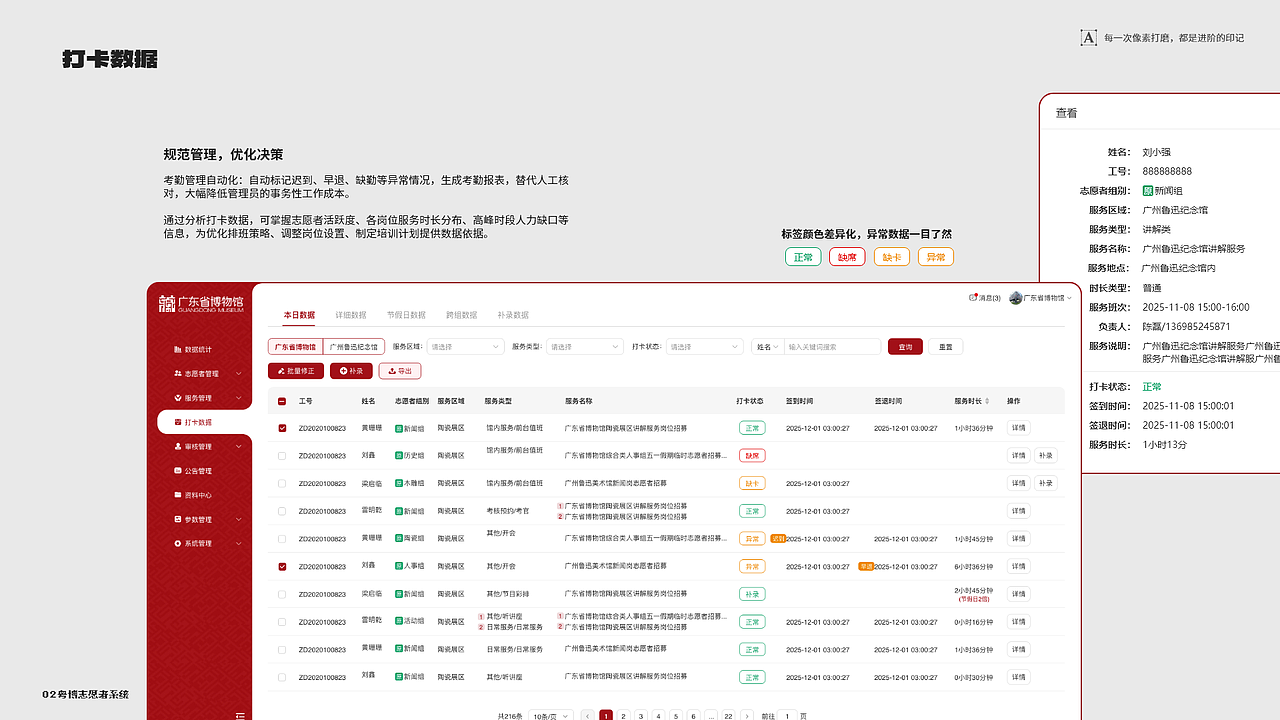Expand the 参数管理 sidebar chevron
This screenshot has height=720, width=1280.
click(238, 520)
